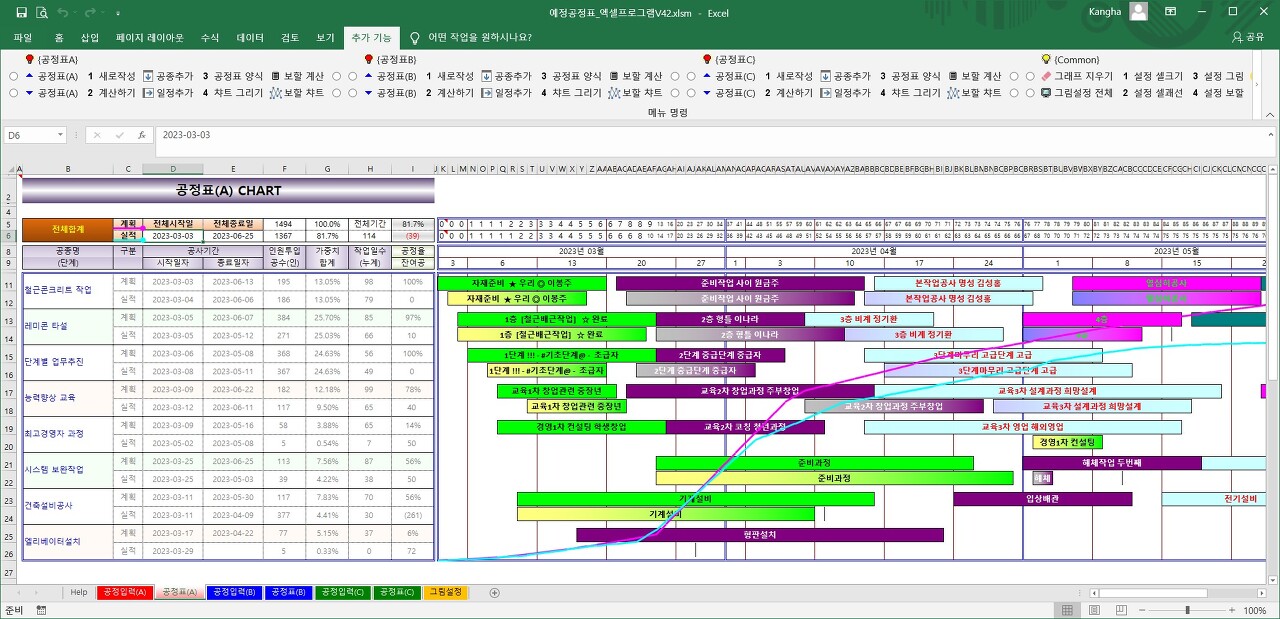Switch to the 수식 ribbon tab
Viewport: 1280px width, 619px height.
pyautogui.click(x=210, y=37)
